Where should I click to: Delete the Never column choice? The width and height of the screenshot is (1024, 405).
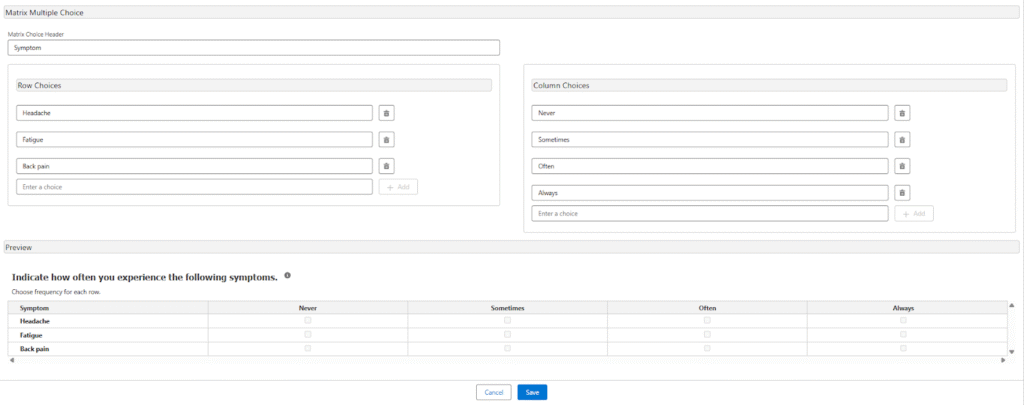902,114
